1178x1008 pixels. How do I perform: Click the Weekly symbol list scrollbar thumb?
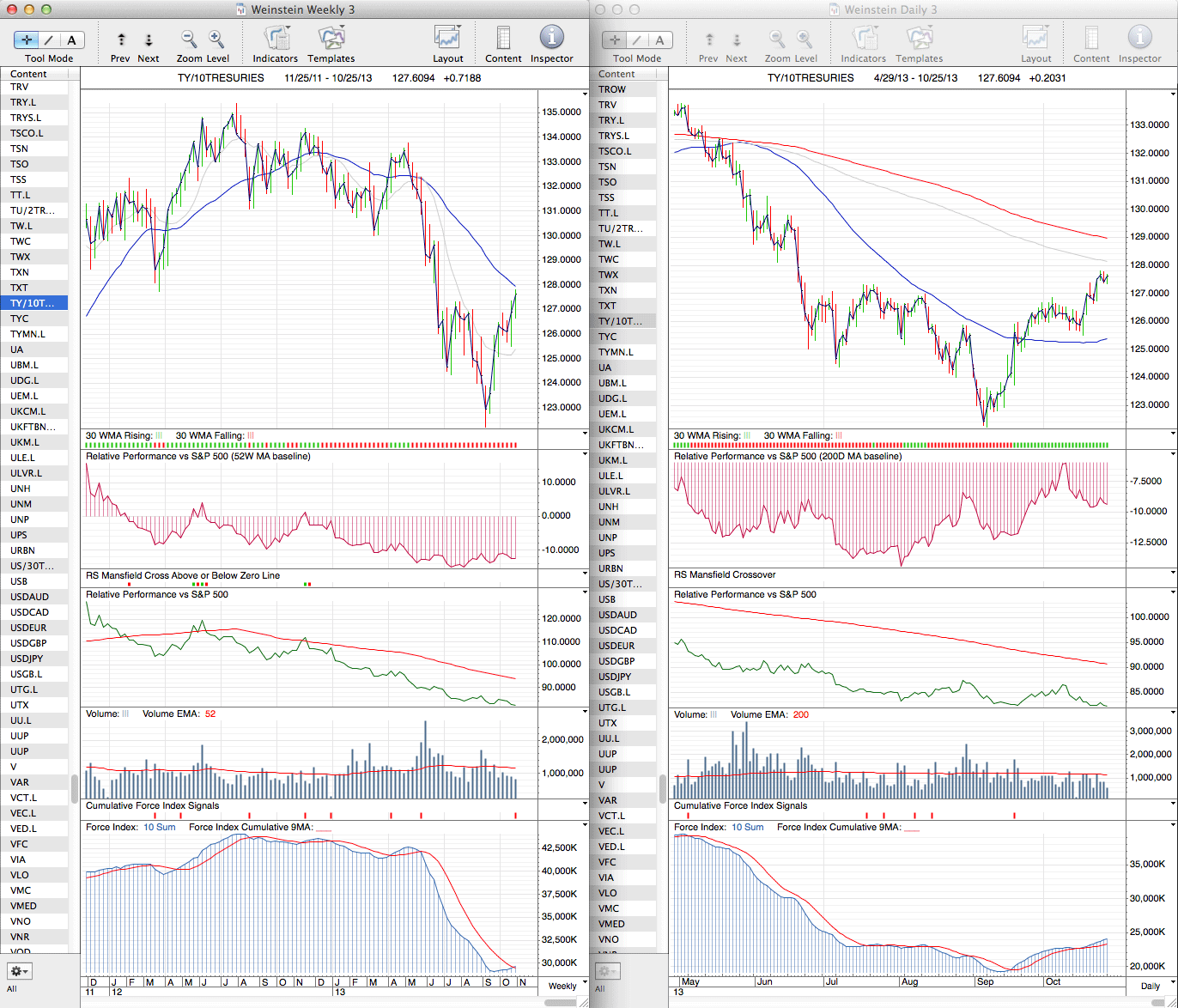pyautogui.click(x=75, y=788)
